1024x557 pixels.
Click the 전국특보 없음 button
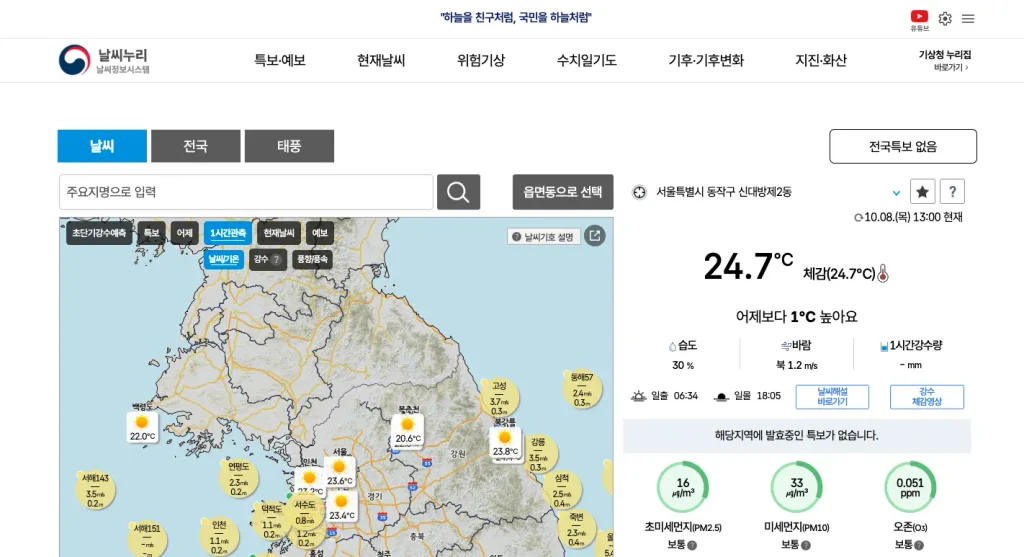pos(903,146)
